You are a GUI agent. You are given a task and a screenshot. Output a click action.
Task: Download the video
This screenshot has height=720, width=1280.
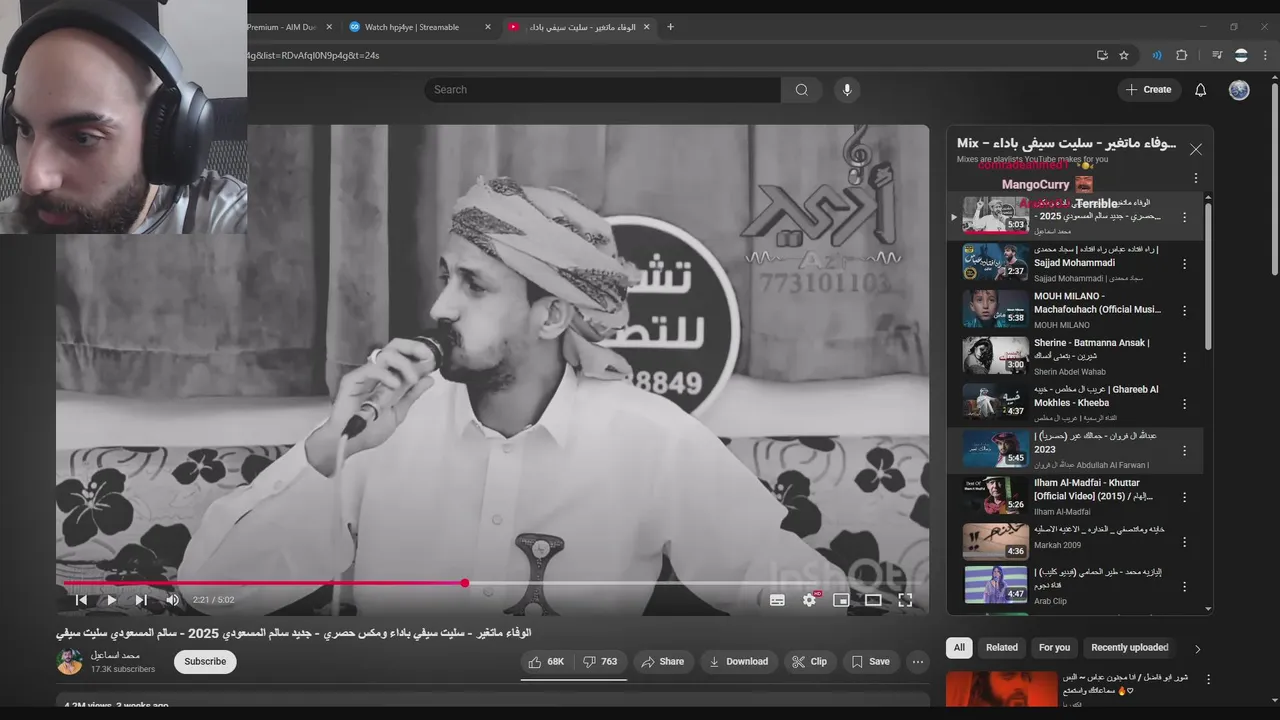(738, 662)
